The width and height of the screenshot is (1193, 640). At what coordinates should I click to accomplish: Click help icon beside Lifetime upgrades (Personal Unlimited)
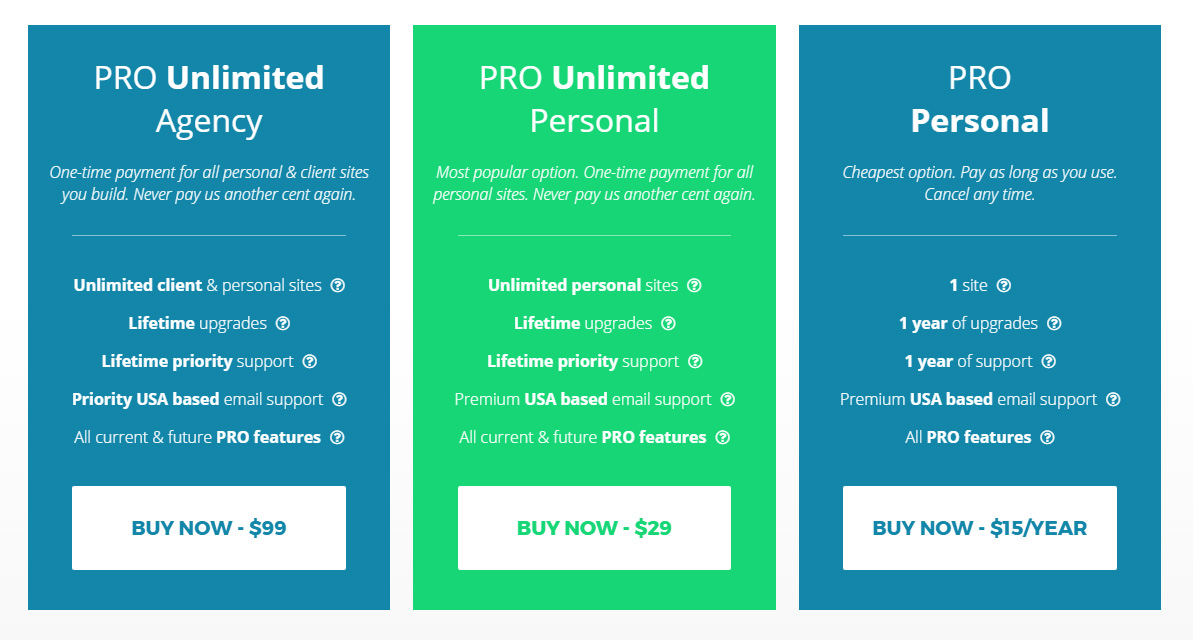coord(668,323)
